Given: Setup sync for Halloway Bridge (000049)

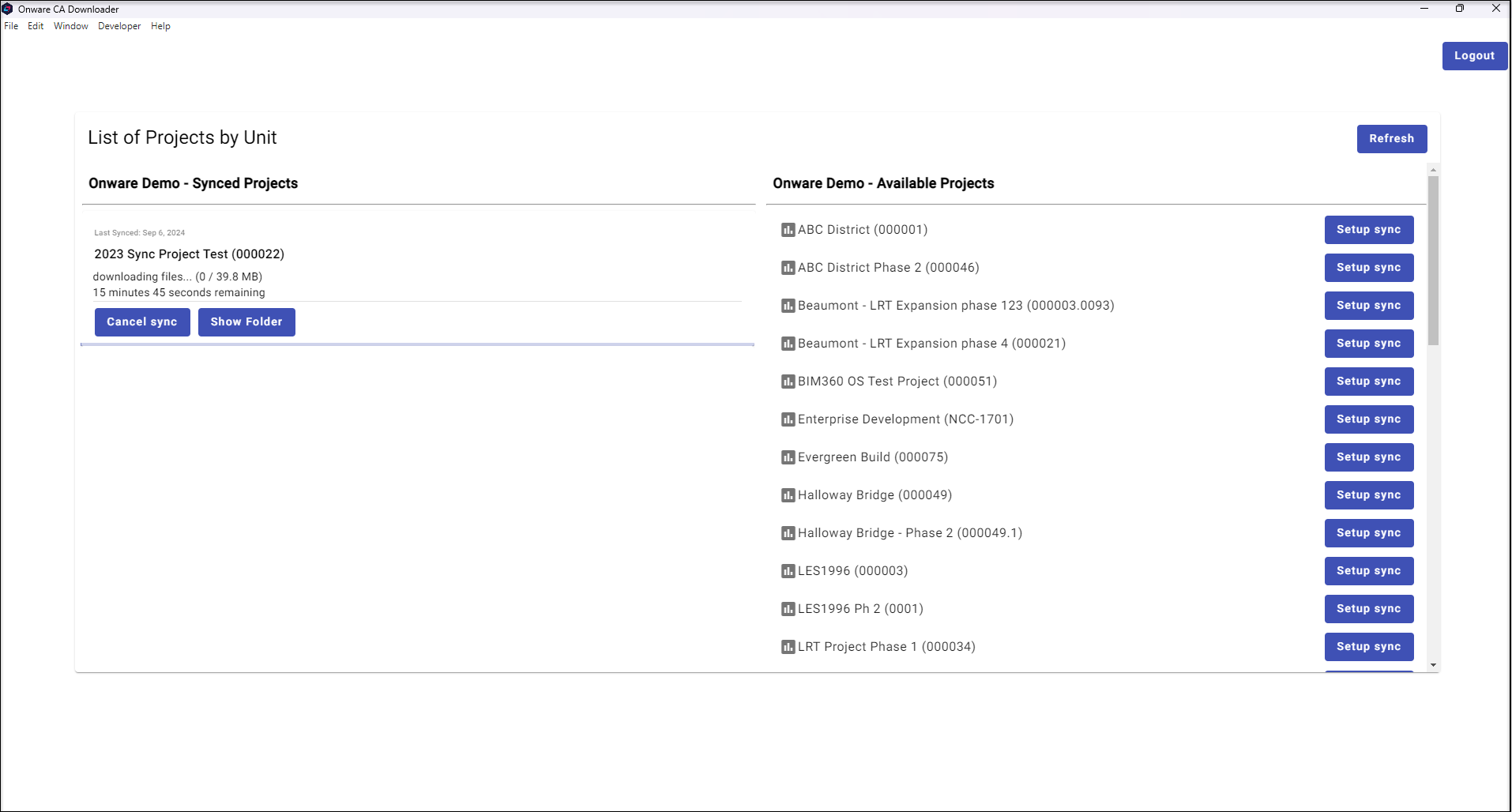Looking at the screenshot, I should point(1368,495).
